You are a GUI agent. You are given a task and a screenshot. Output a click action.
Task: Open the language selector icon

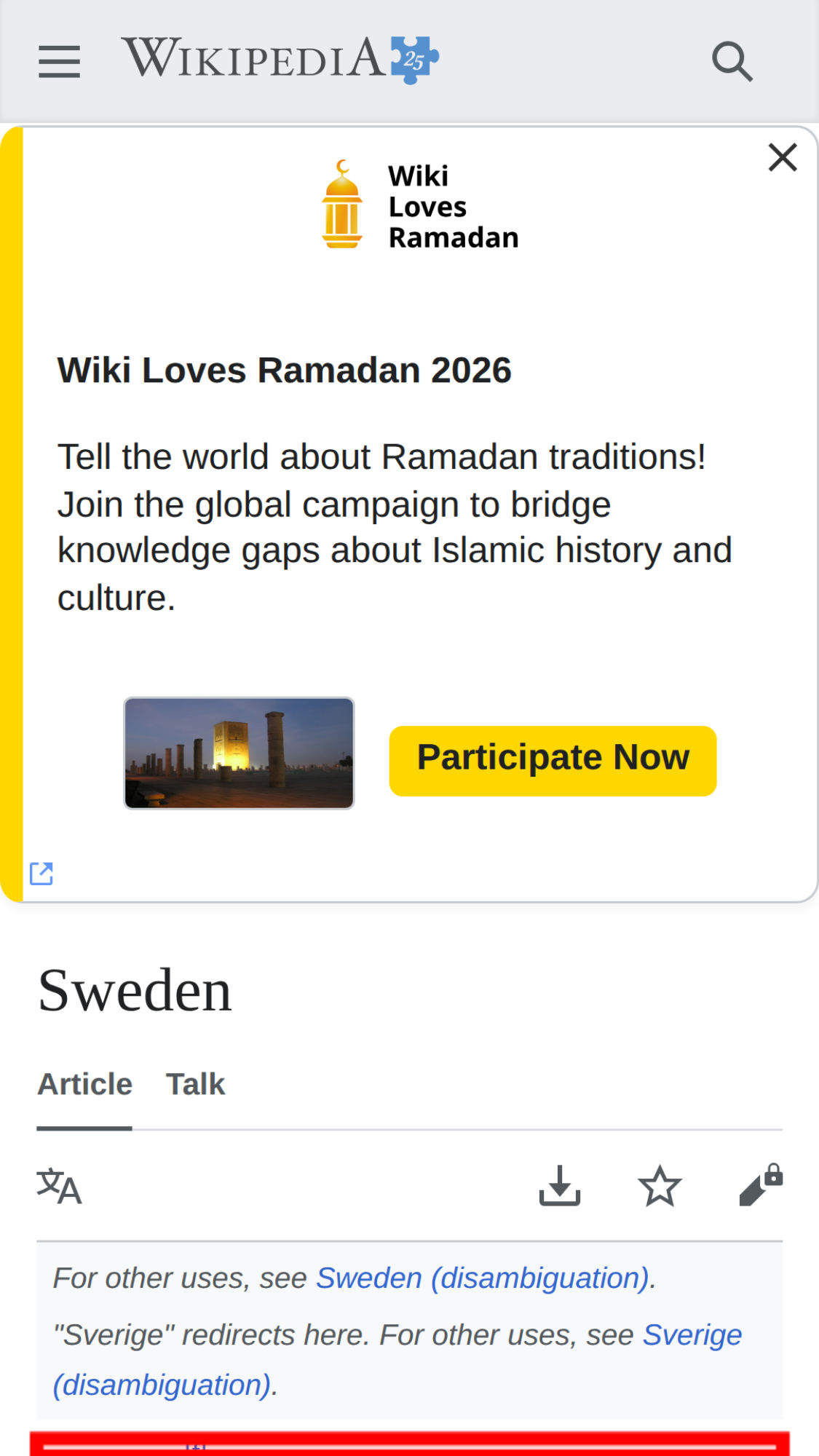pyautogui.click(x=59, y=1186)
